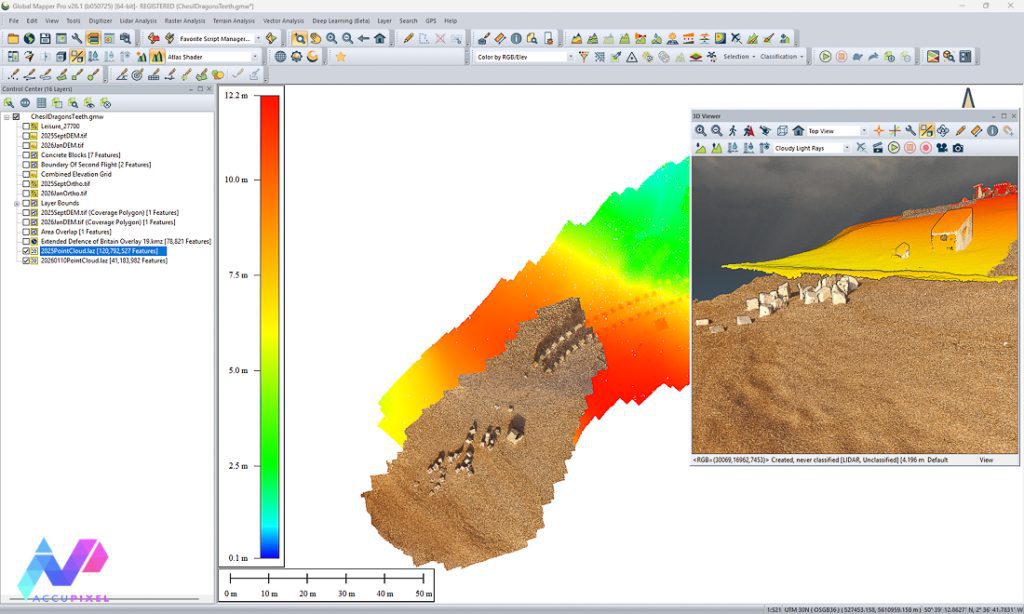This screenshot has width=1024, height=614.
Task: Expand the Layer Bounds tree node
Action: [16, 203]
